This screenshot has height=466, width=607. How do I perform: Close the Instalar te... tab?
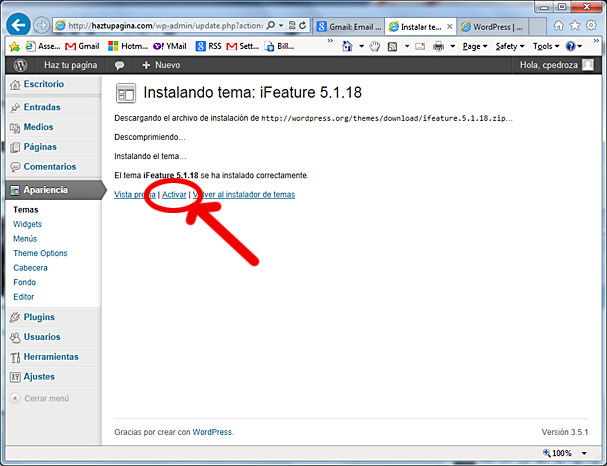coord(449,27)
